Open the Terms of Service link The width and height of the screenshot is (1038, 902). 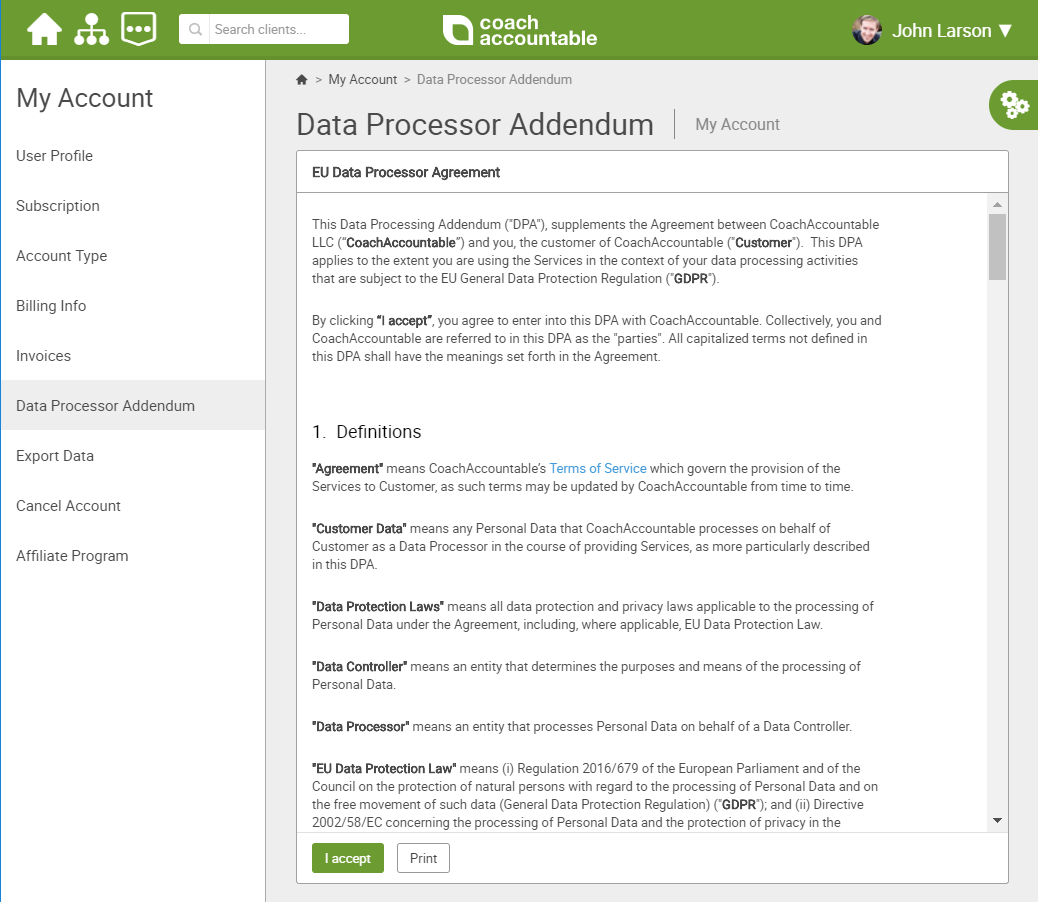598,469
